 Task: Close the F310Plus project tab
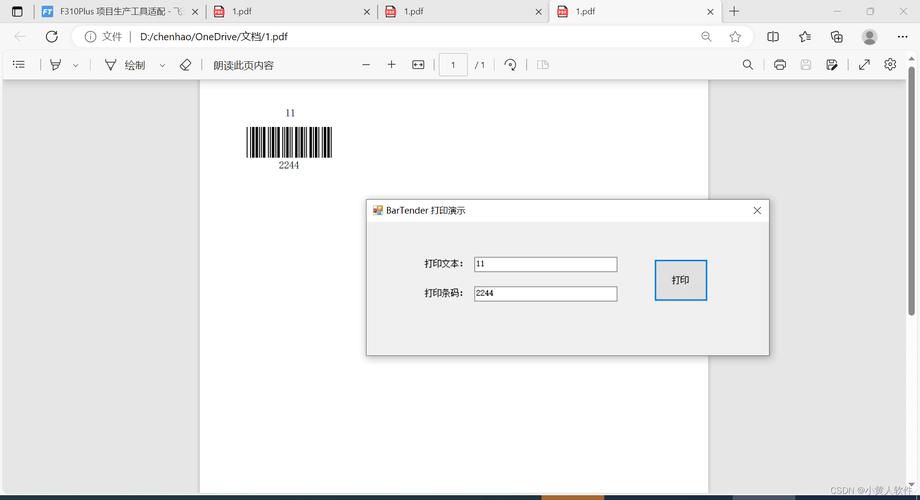pyautogui.click(x=195, y=12)
